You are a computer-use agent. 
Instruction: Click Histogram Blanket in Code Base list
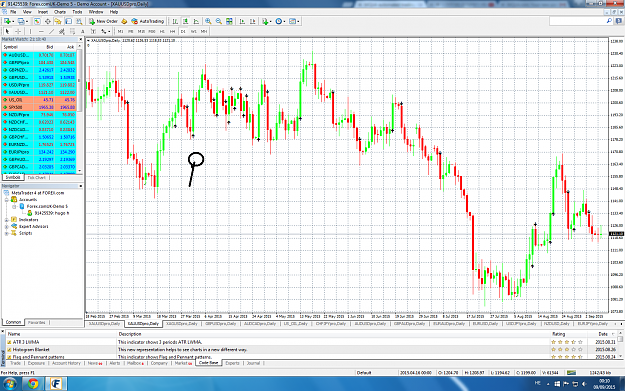pyautogui.click(x=31, y=350)
